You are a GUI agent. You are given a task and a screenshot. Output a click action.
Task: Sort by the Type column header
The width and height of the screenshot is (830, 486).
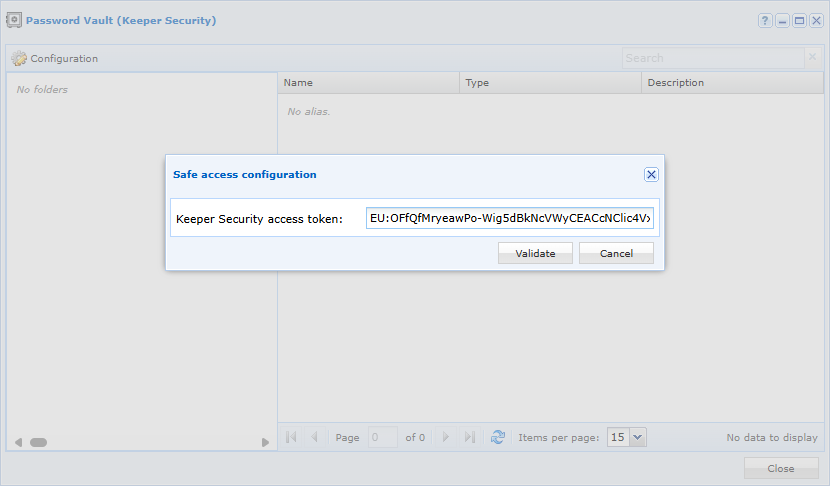(551, 83)
